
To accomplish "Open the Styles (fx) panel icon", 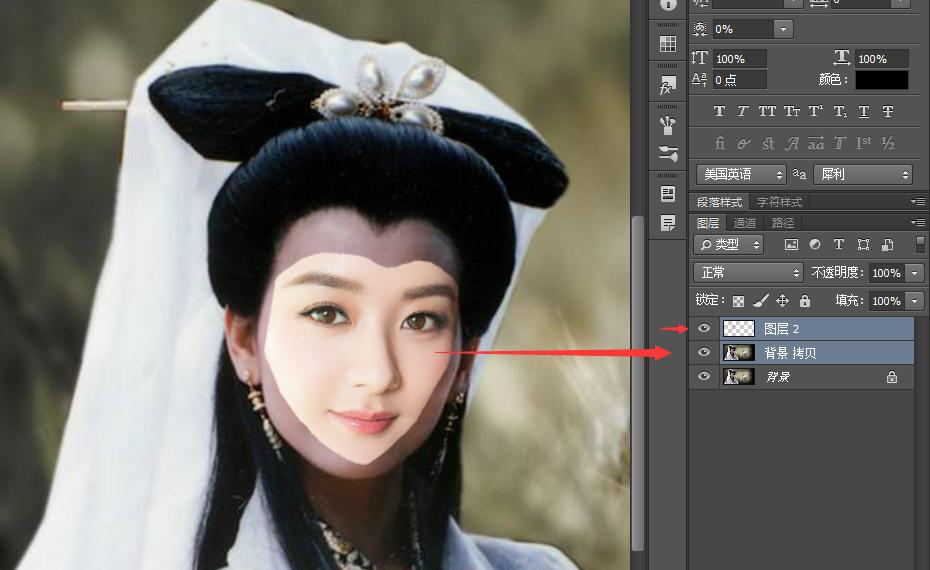I will point(668,86).
